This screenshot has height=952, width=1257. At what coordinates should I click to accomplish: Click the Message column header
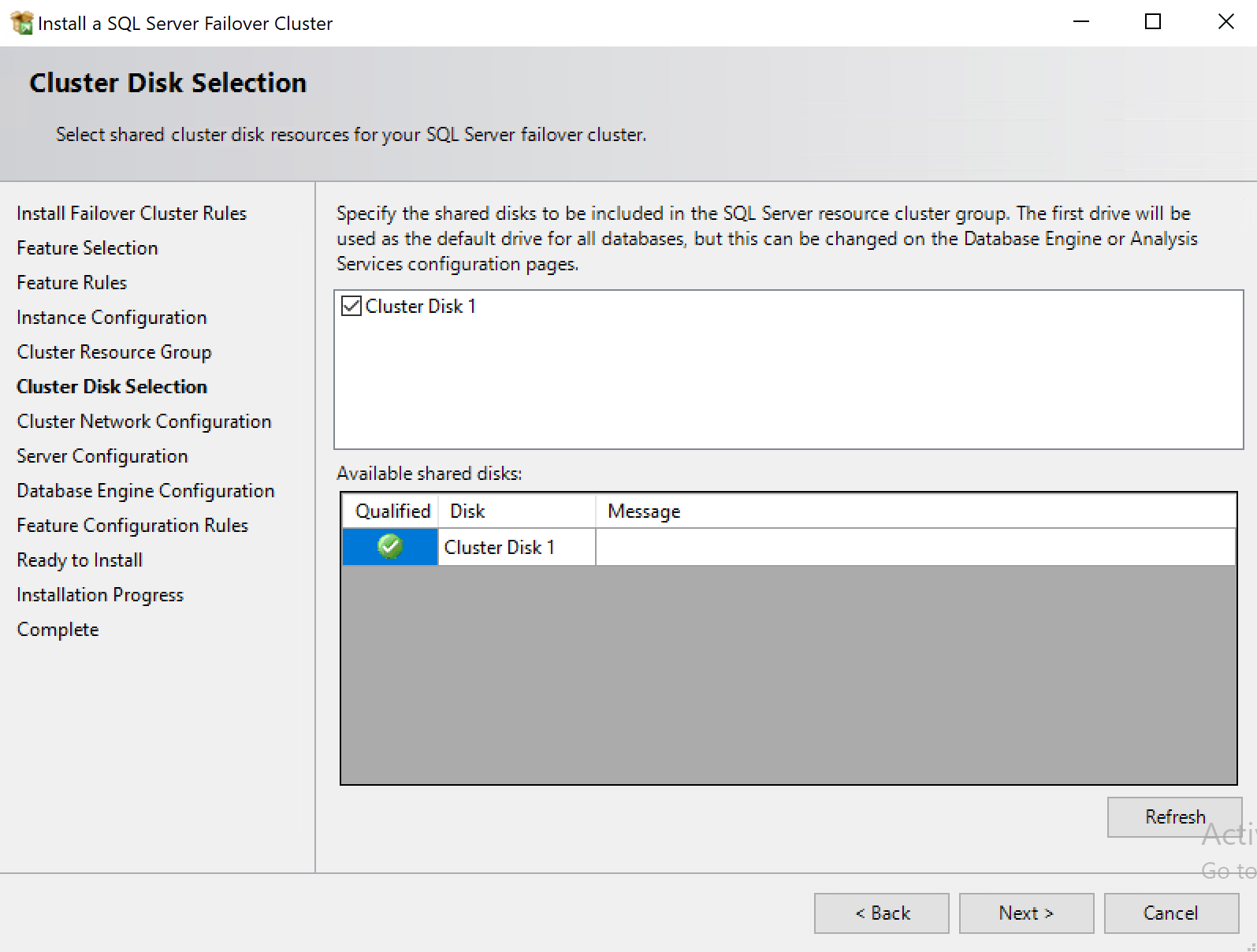point(643,511)
